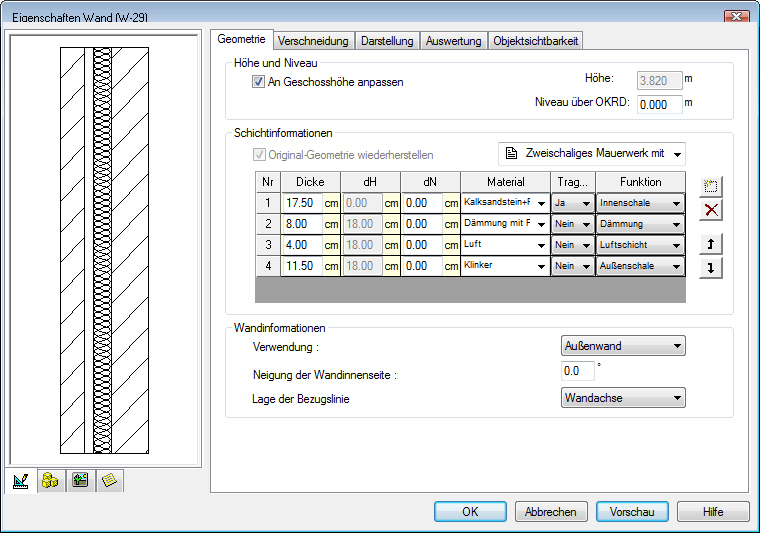Click the dH column header
This screenshot has height=533, width=760.
click(x=370, y=182)
